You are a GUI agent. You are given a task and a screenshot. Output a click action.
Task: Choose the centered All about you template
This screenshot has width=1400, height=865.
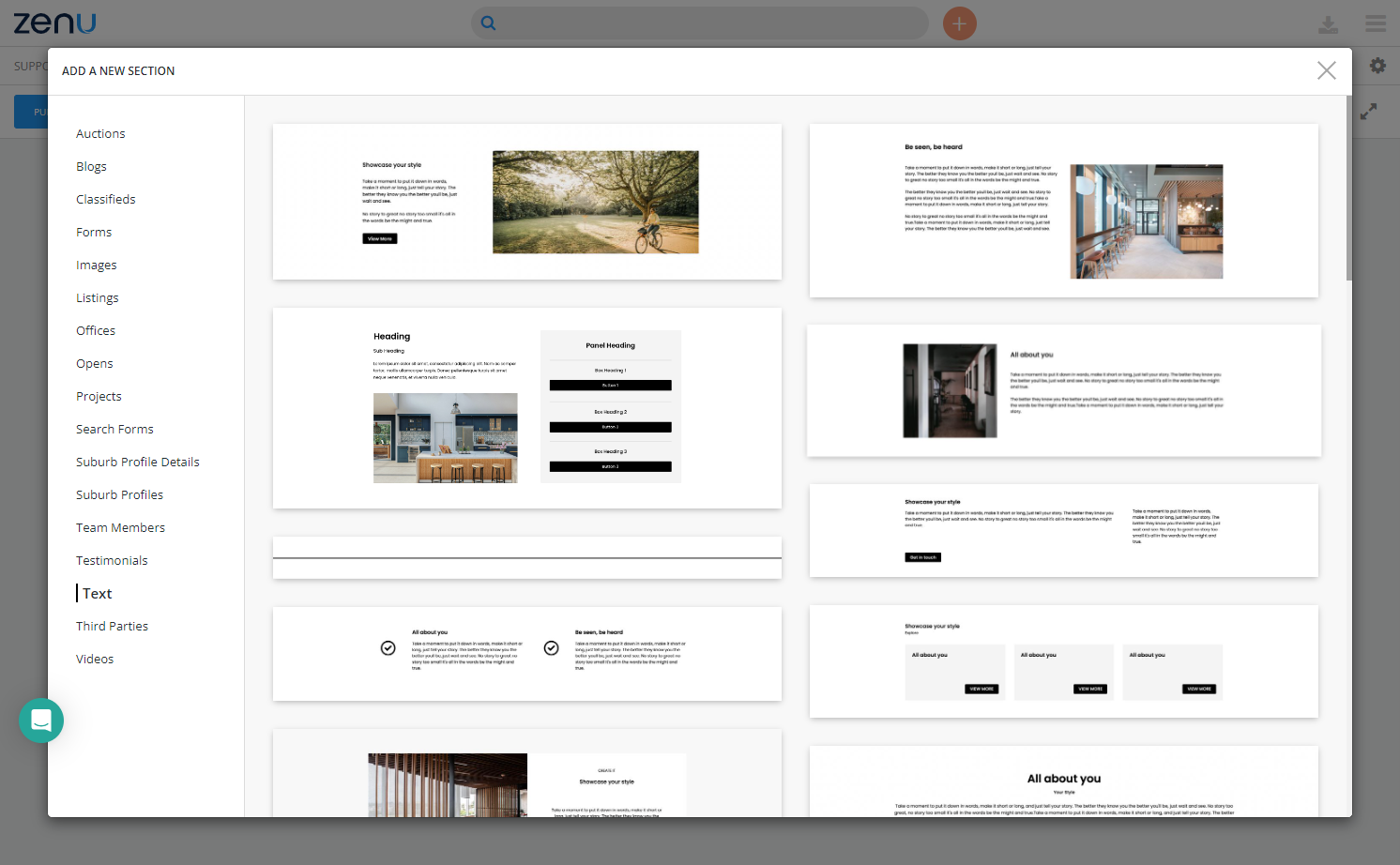[x=1064, y=782]
